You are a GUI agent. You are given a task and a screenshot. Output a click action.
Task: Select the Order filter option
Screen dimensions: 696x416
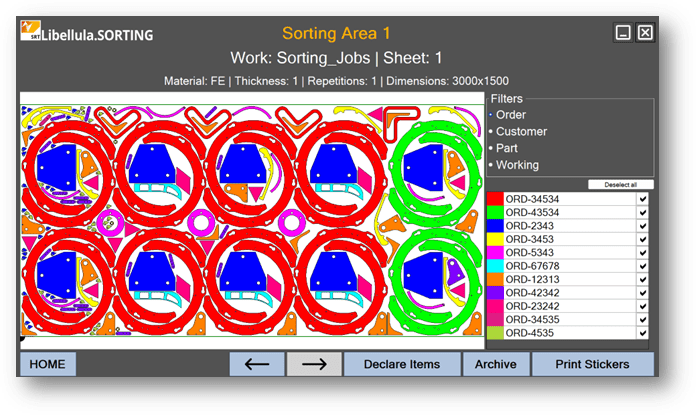pos(510,115)
